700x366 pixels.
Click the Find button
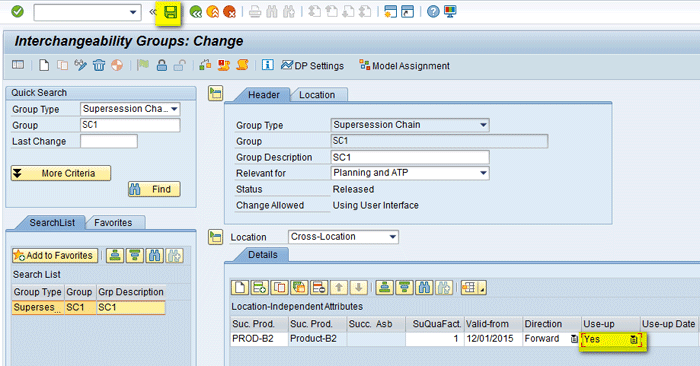[x=154, y=189]
